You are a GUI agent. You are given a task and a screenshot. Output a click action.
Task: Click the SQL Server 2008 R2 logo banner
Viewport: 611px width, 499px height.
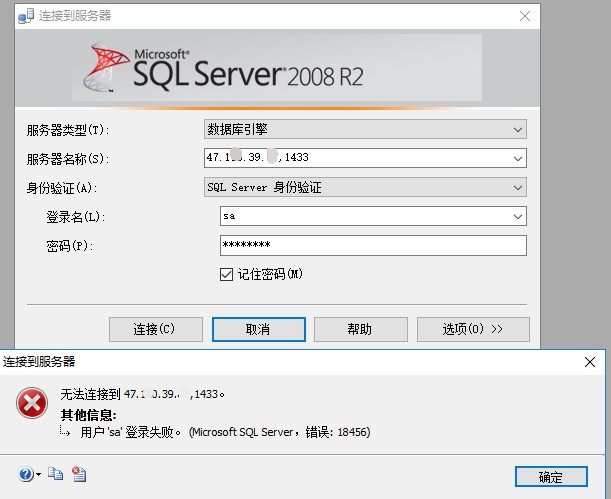tap(277, 68)
